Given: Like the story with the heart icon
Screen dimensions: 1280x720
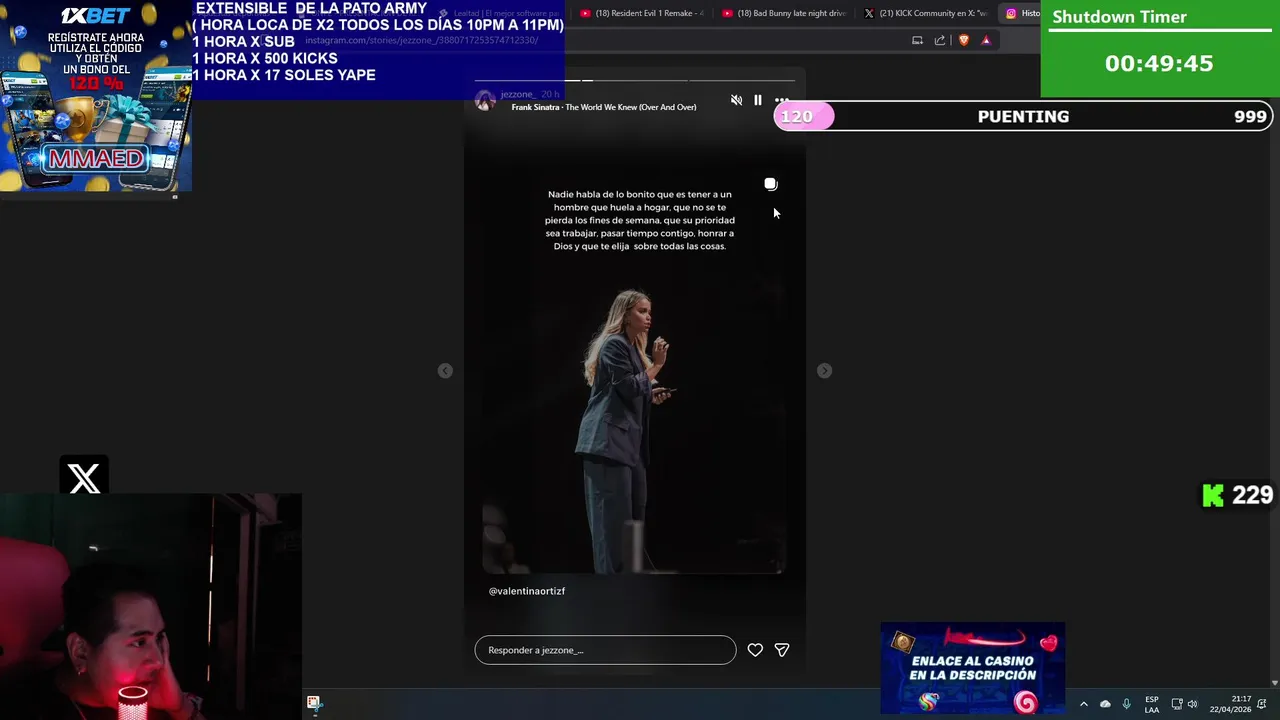Looking at the screenshot, I should (x=755, y=650).
